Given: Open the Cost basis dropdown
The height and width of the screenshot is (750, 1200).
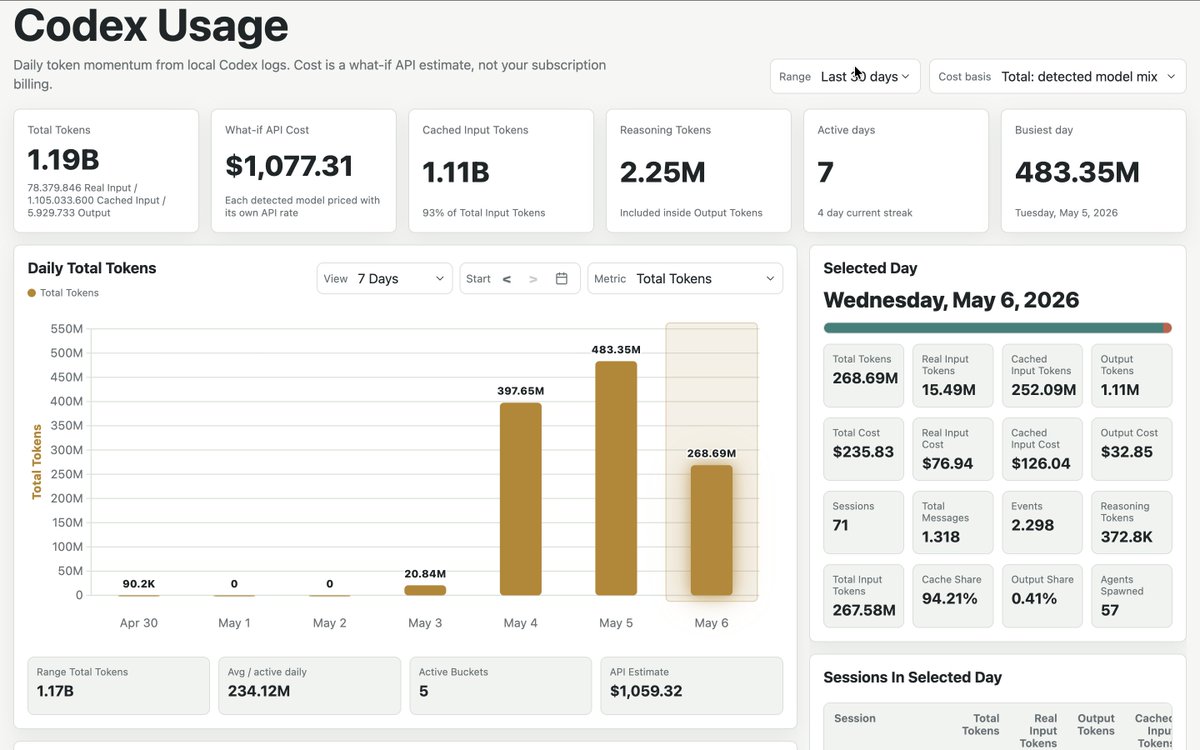Looking at the screenshot, I should click(1058, 76).
